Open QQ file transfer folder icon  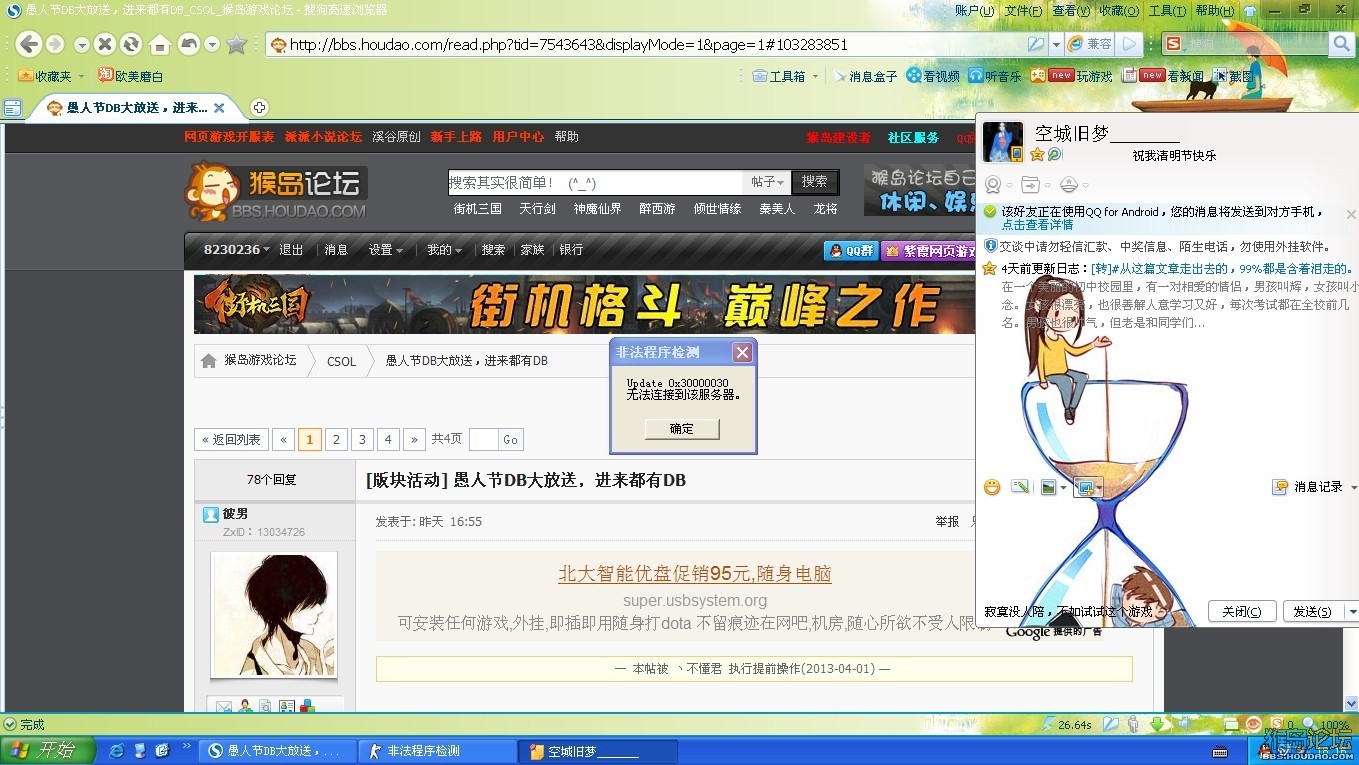coord(1031,185)
